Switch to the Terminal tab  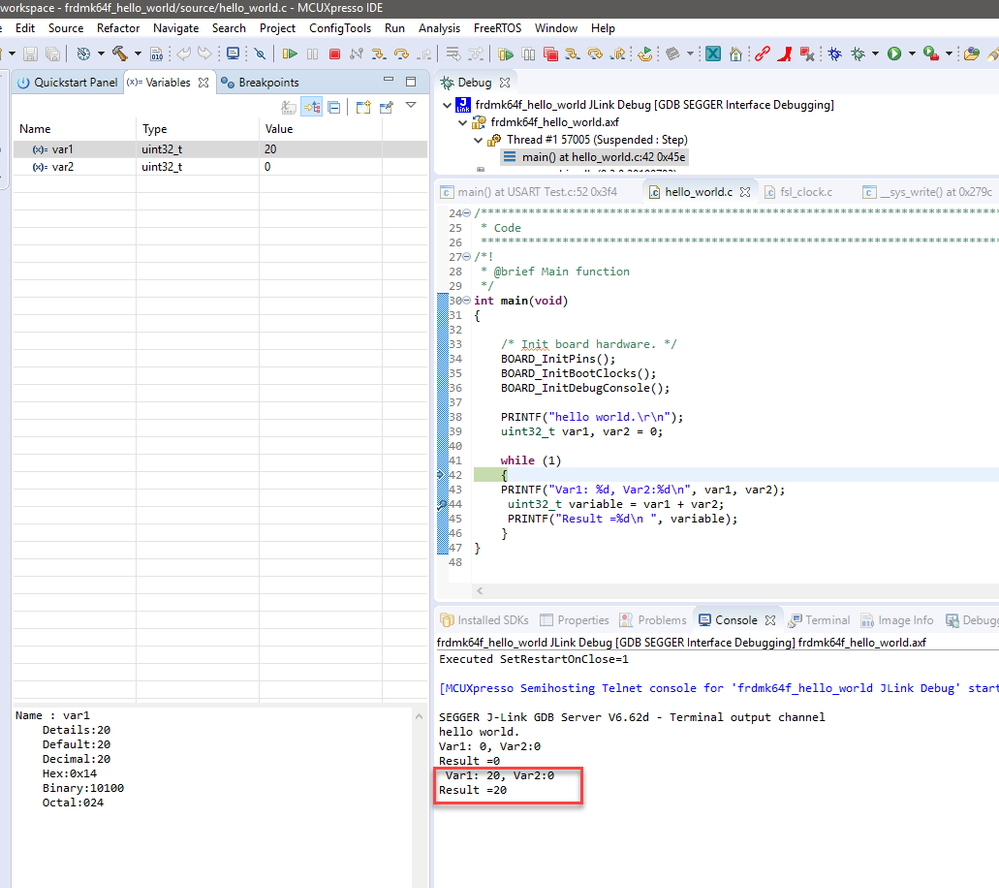(x=819, y=620)
